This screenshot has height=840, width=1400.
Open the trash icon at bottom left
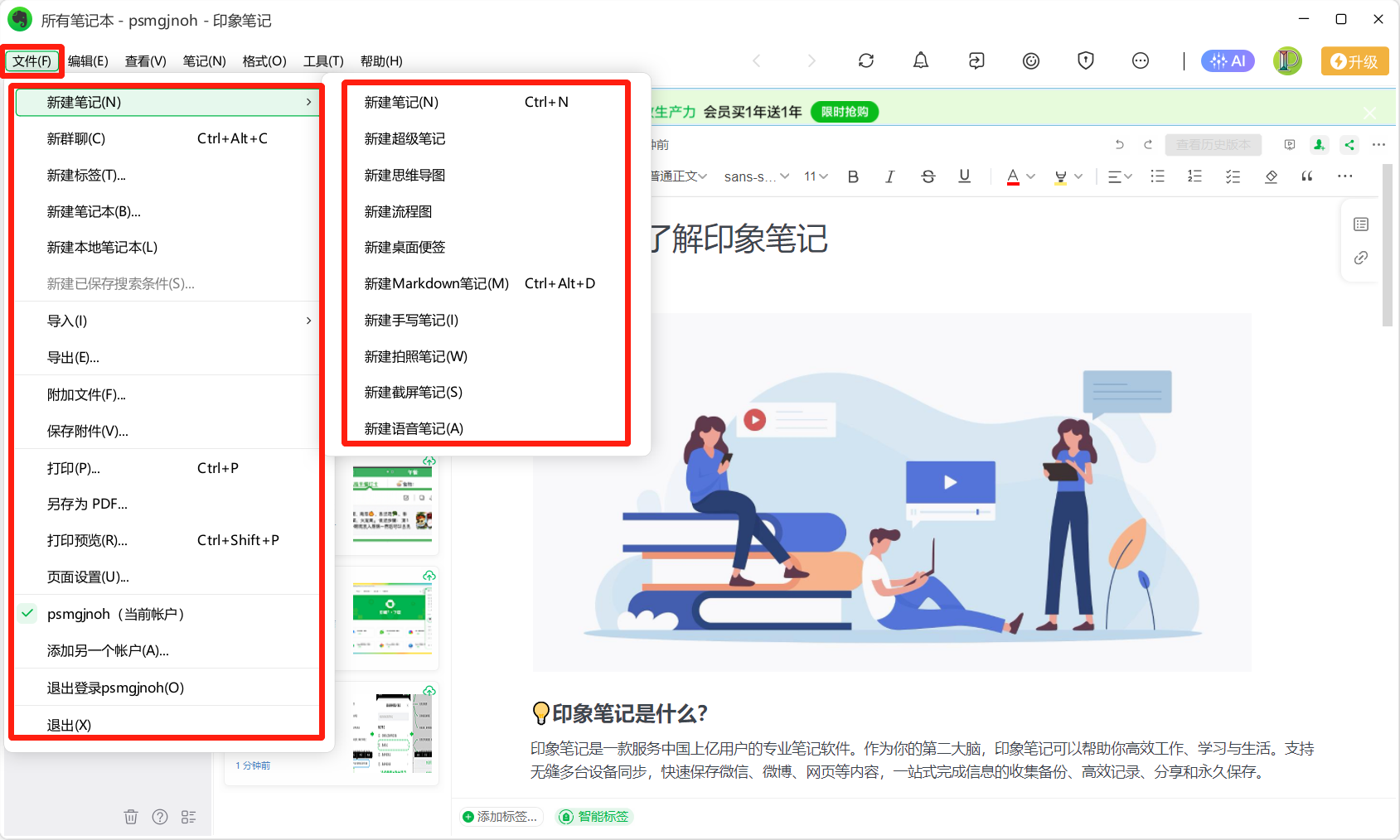(x=131, y=817)
